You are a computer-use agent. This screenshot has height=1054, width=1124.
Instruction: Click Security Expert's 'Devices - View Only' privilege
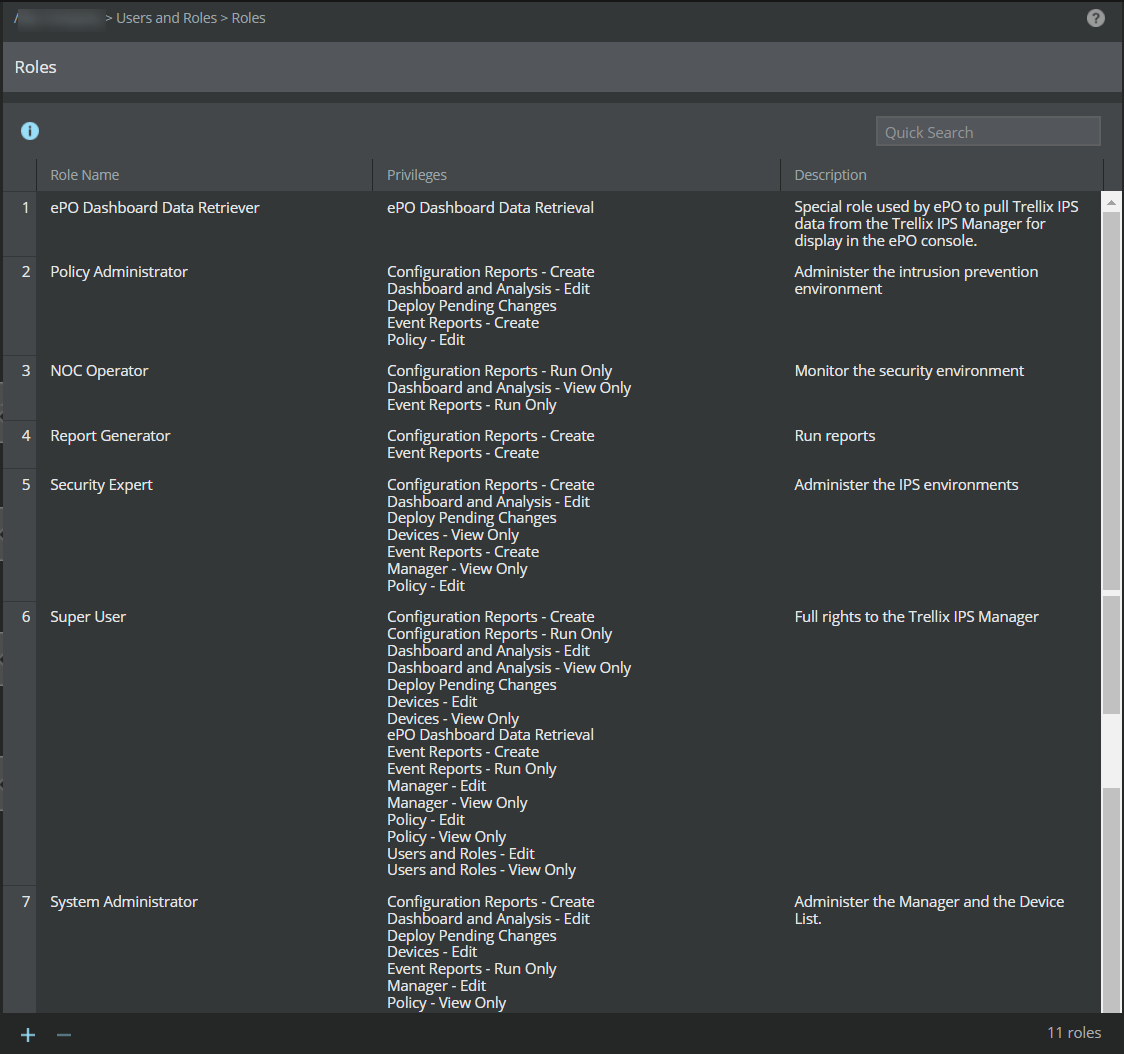coord(452,535)
